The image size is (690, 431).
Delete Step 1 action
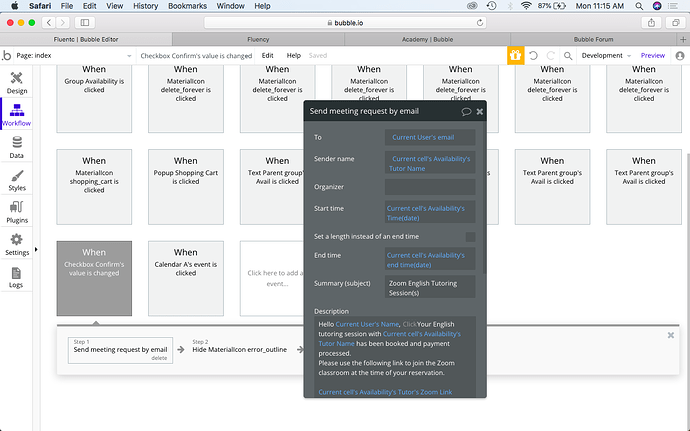click(159, 358)
